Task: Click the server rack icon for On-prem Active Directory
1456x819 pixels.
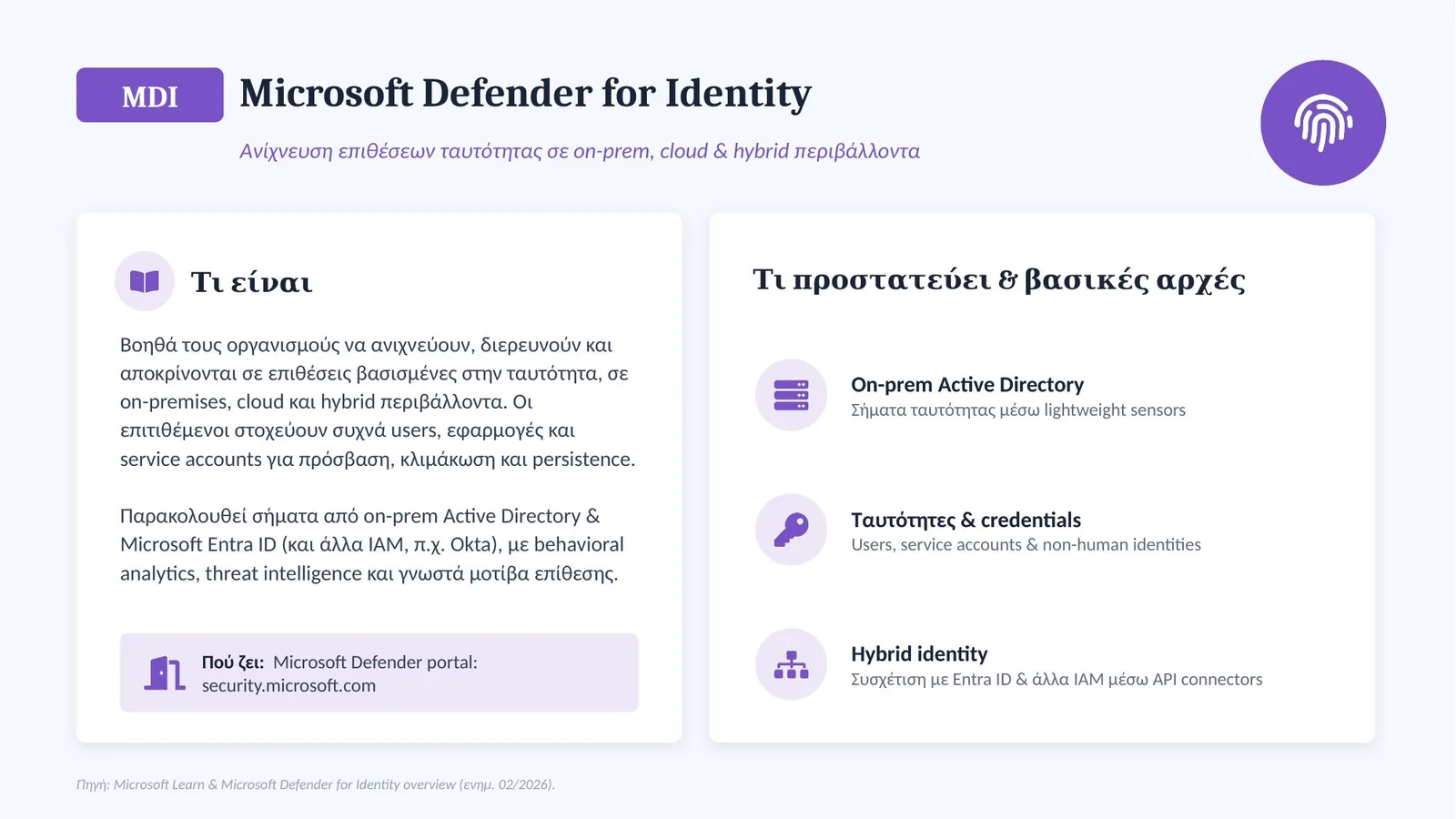Action: click(791, 395)
